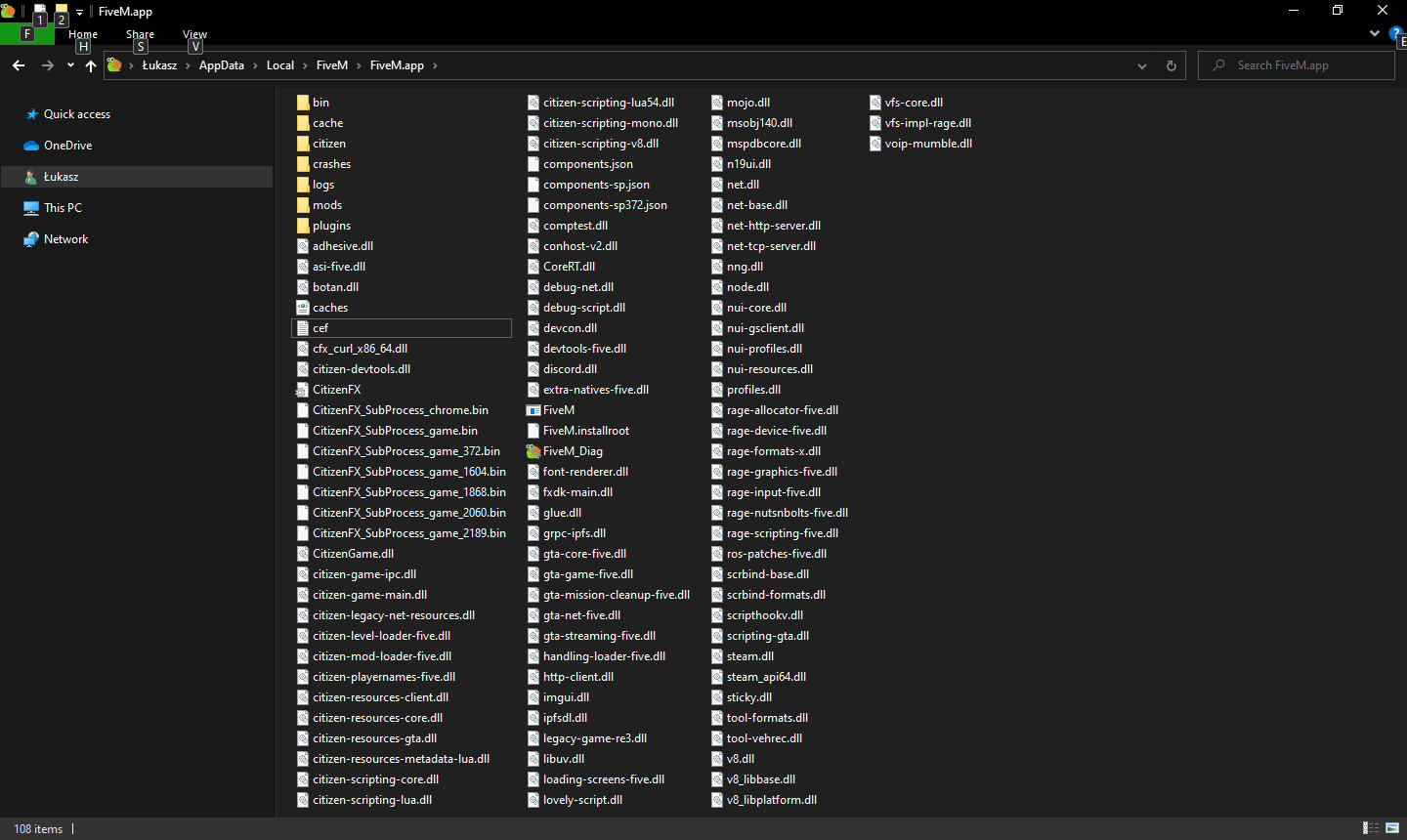Open recent locations dropdown in navigation
The image size is (1407, 840).
click(x=70, y=65)
